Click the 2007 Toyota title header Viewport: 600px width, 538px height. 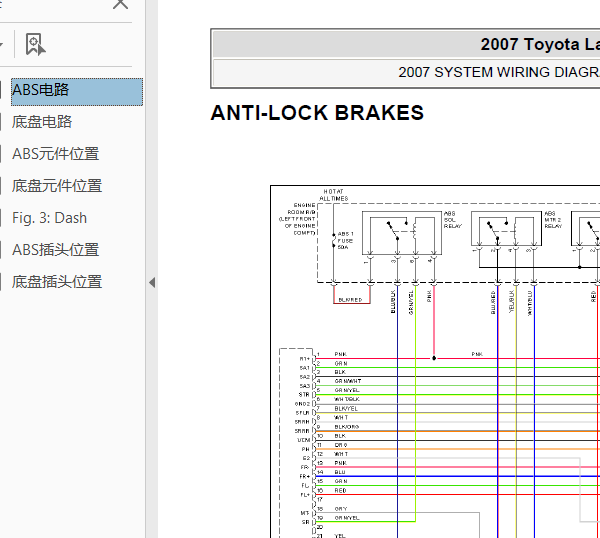point(540,44)
